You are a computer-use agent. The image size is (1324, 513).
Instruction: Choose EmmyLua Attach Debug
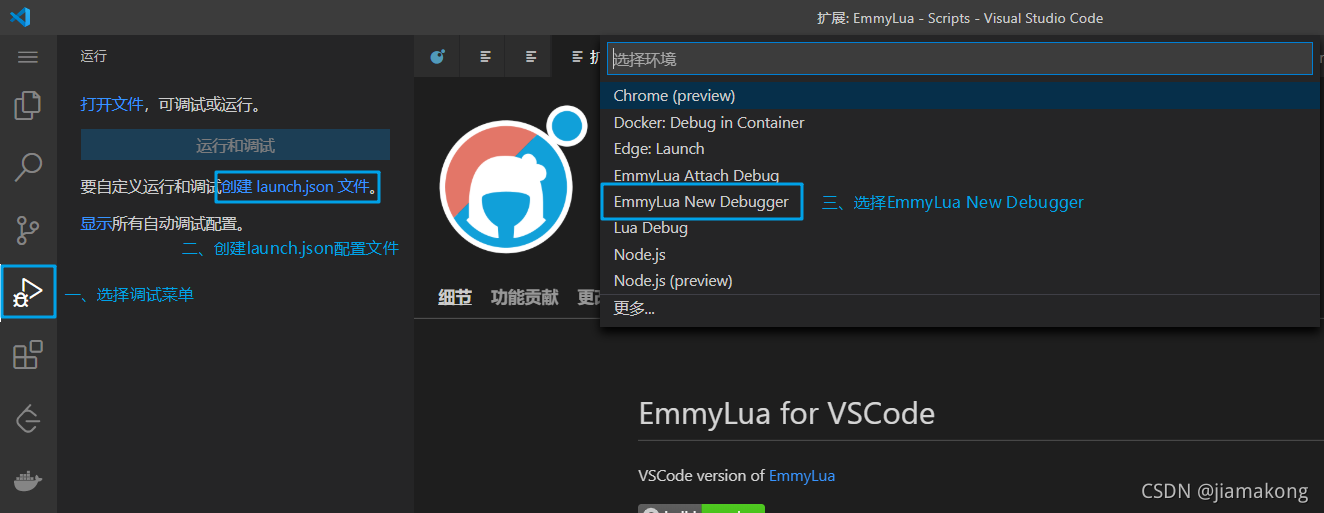(x=960, y=175)
